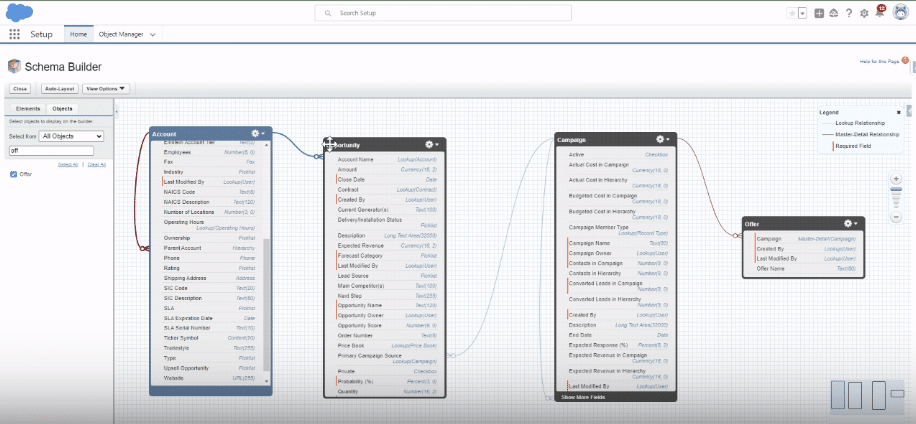Switch to the Elements tab

coord(27,109)
